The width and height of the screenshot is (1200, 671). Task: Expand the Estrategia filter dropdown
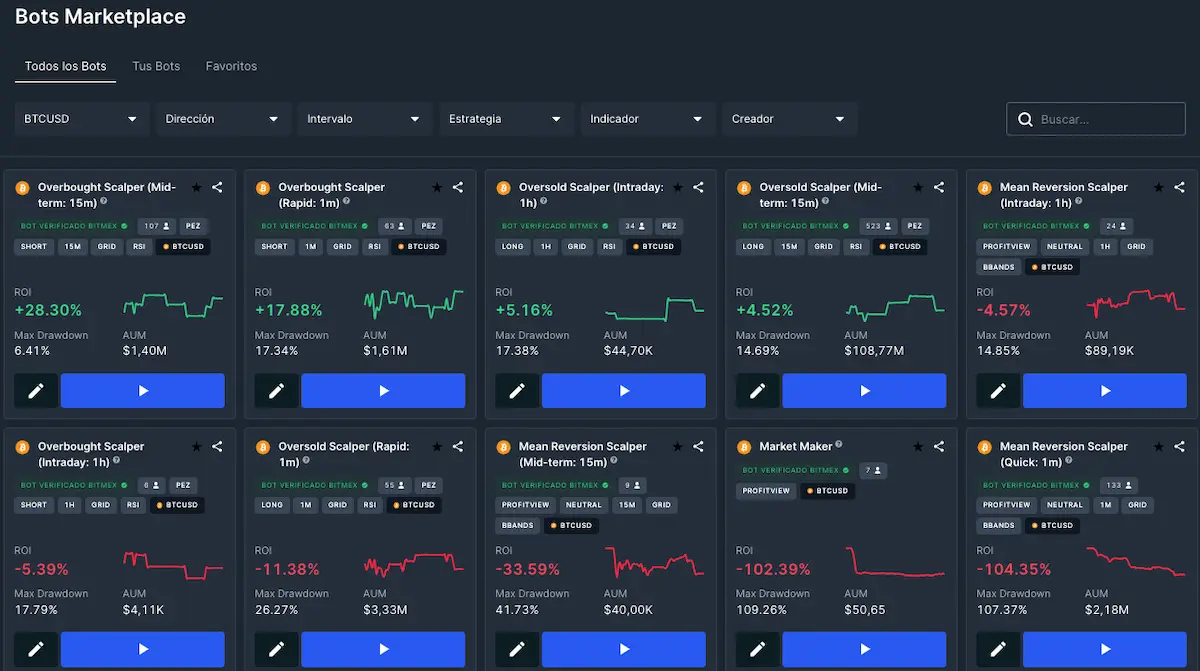[x=506, y=119]
